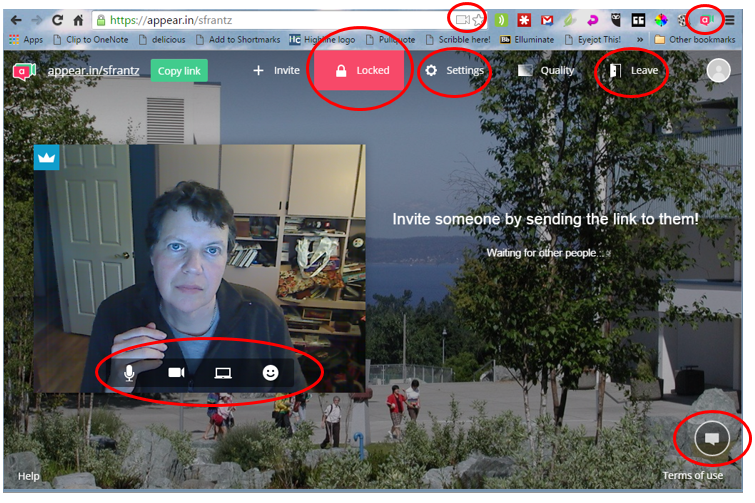Bookmark this page with the star
755x503 pixels.
[477, 20]
